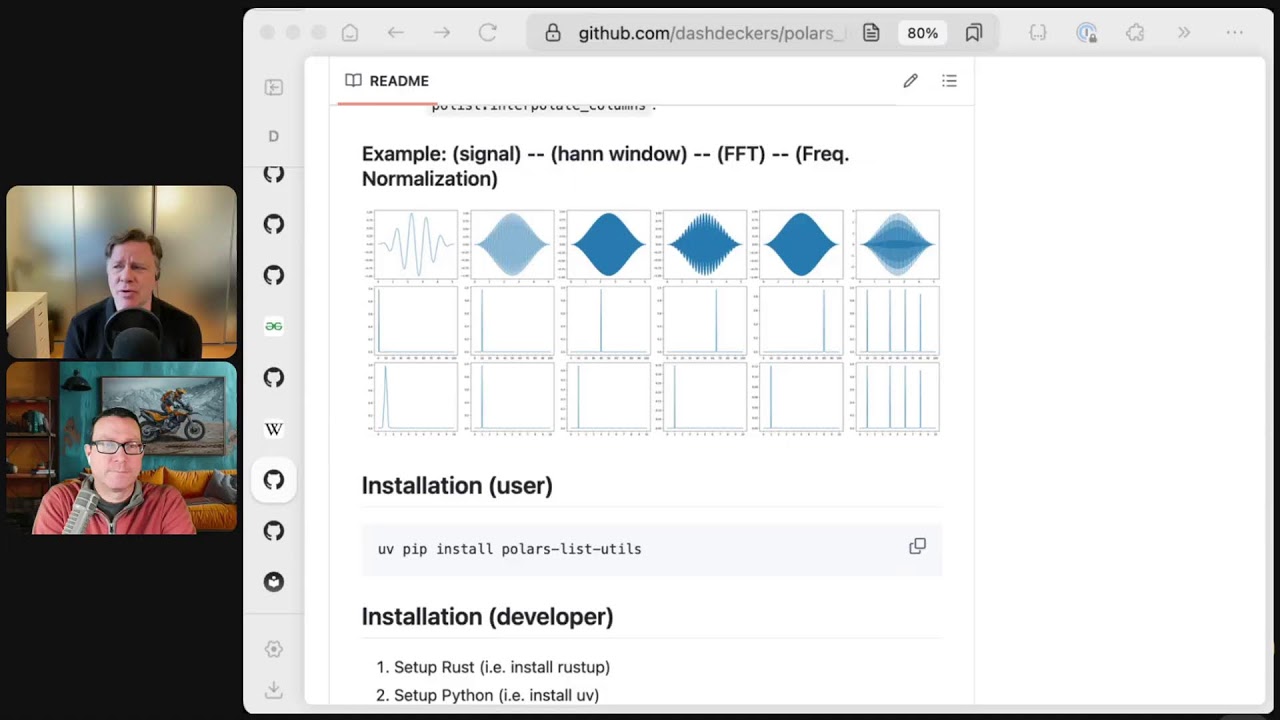This screenshot has height=720, width=1280.
Task: Open the bookmarks icon in address bar
Action: point(973,33)
